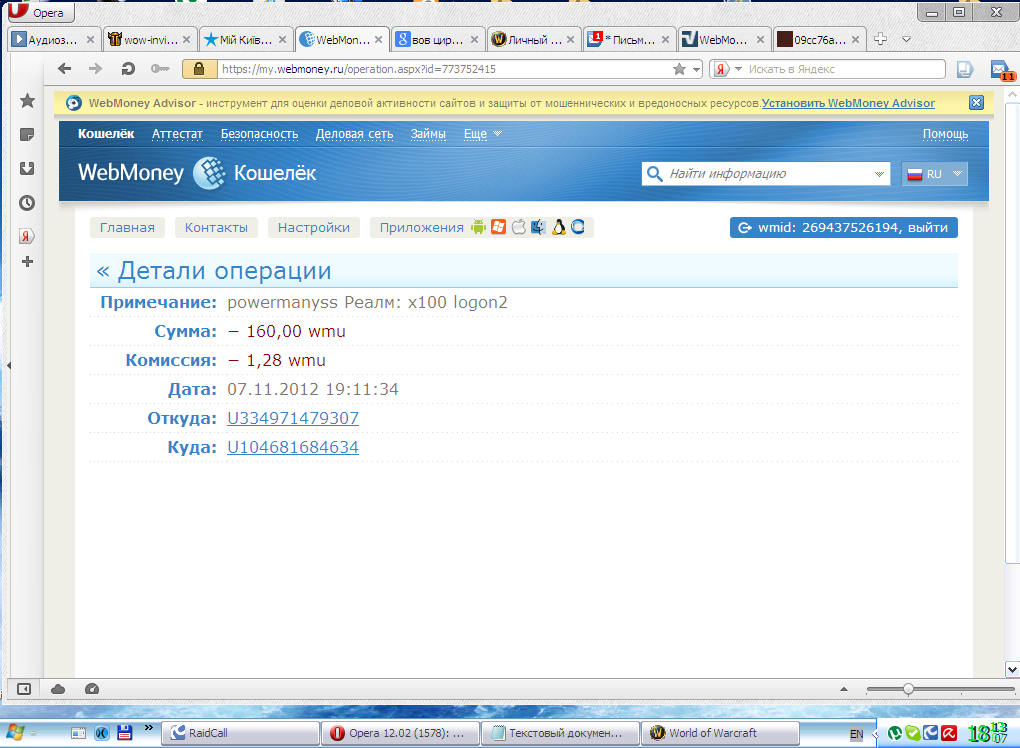Open the Деловая сеть menu item
1020x748 pixels.
355,134
